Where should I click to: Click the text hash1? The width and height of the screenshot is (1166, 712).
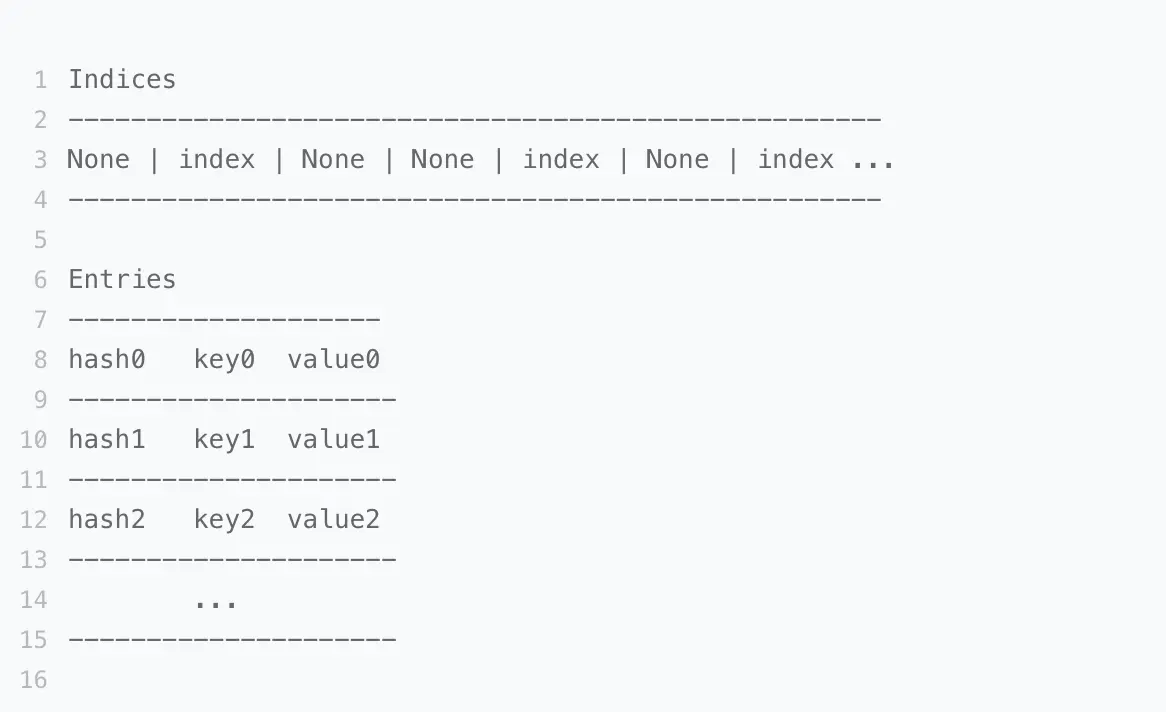click(x=107, y=440)
